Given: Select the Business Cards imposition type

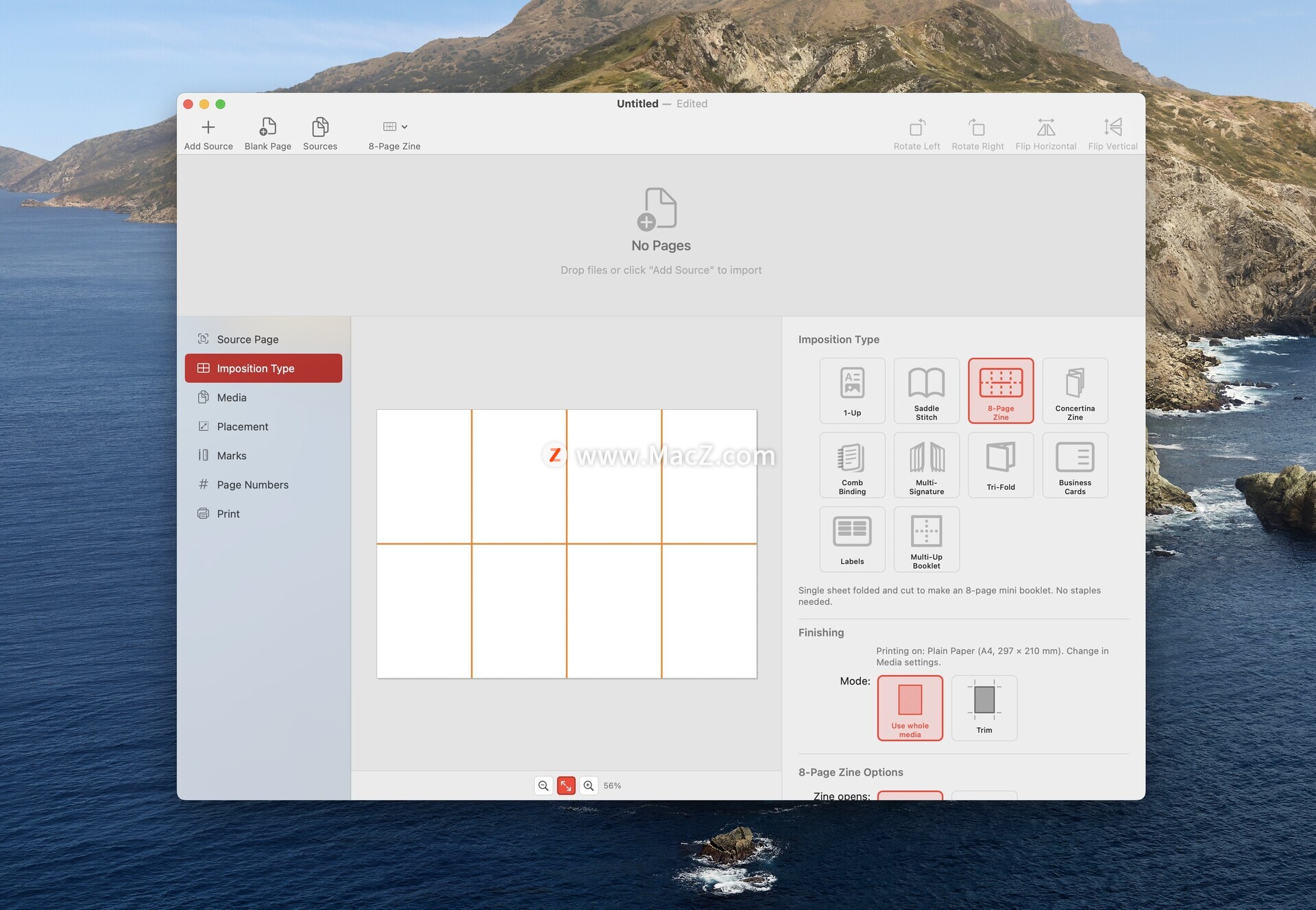Looking at the screenshot, I should (1074, 465).
